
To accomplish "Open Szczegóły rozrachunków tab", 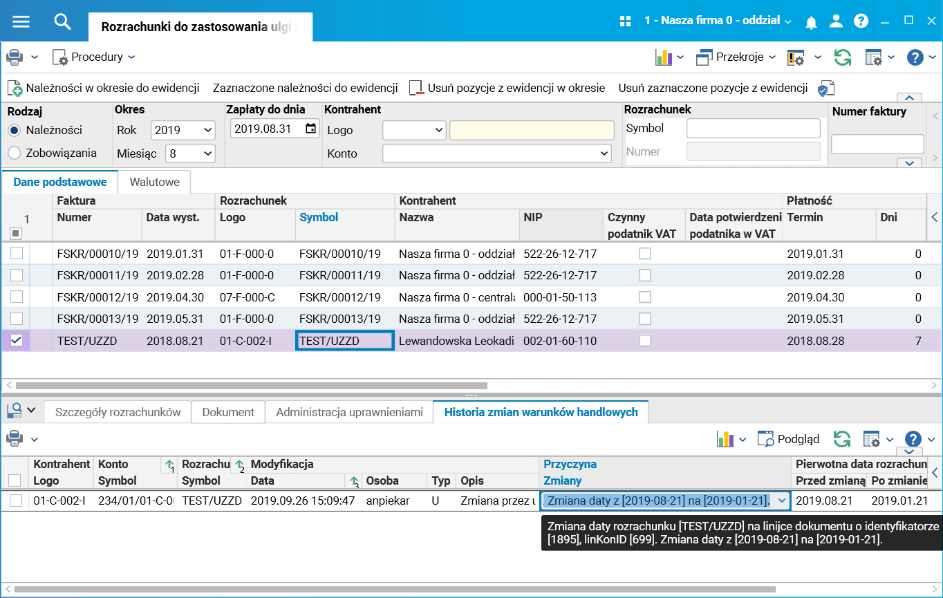I will point(118,412).
